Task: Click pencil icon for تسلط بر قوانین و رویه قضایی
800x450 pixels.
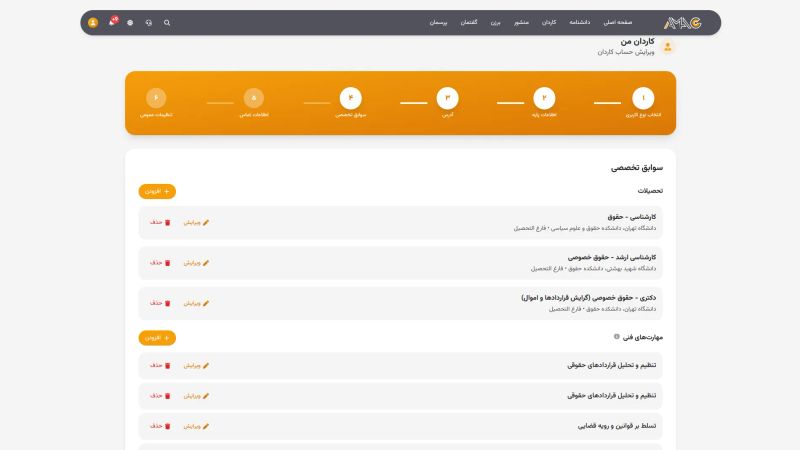Action: pos(206,426)
